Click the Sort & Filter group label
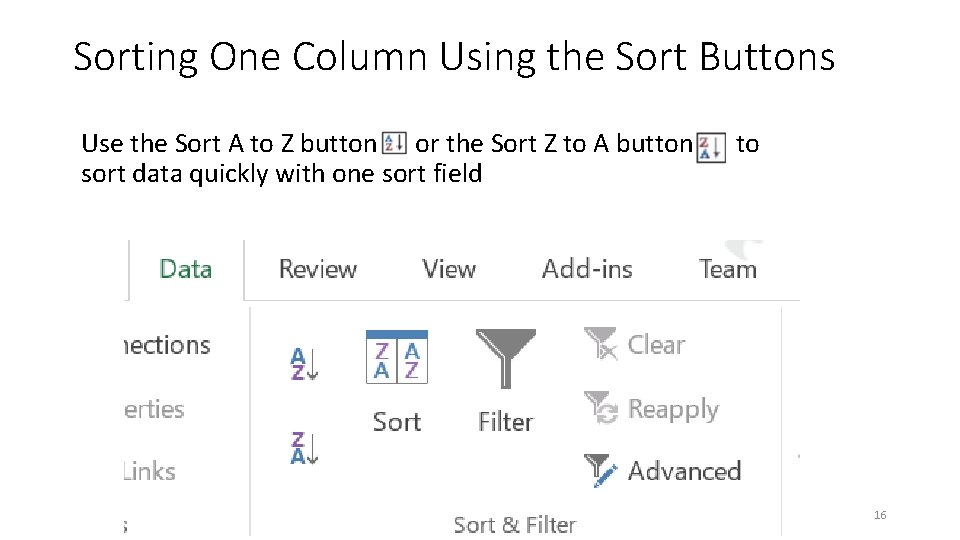The width and height of the screenshot is (960, 540). coord(514,524)
